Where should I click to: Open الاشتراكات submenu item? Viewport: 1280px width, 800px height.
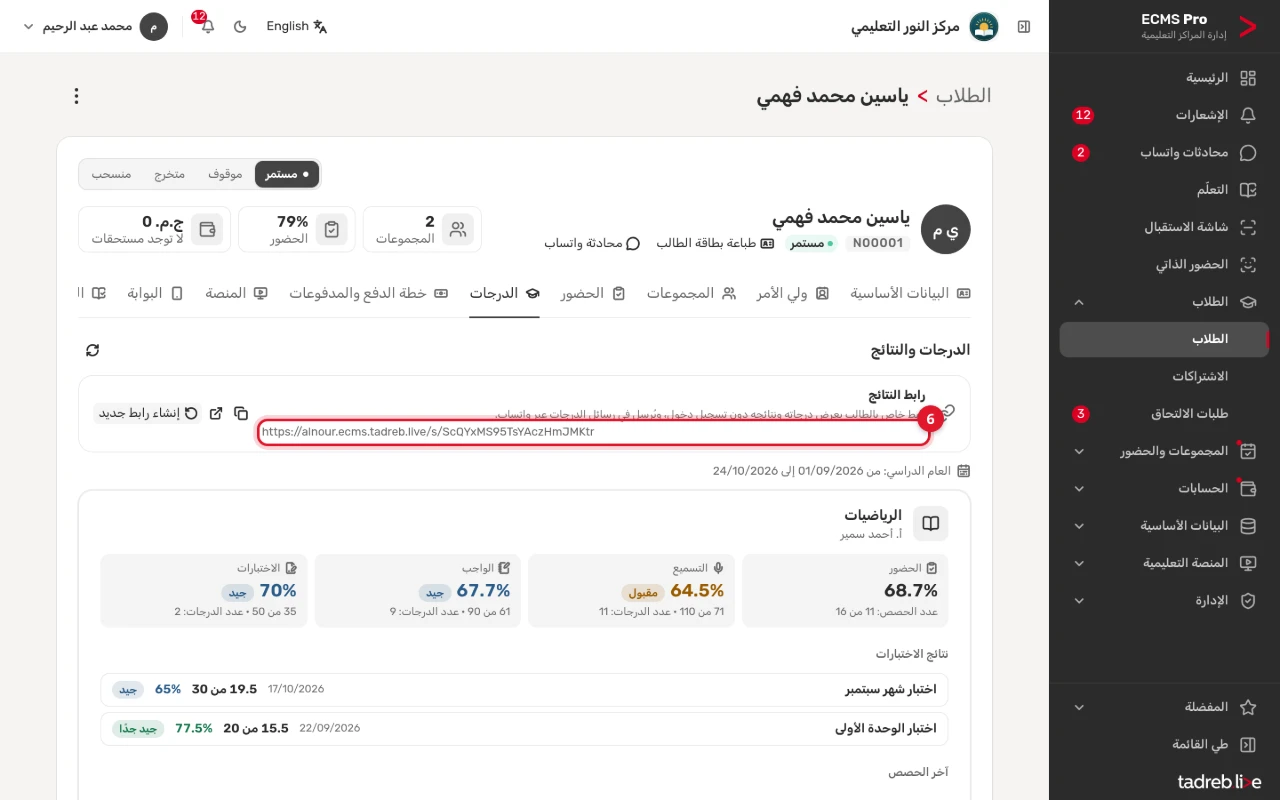(x=1164, y=377)
